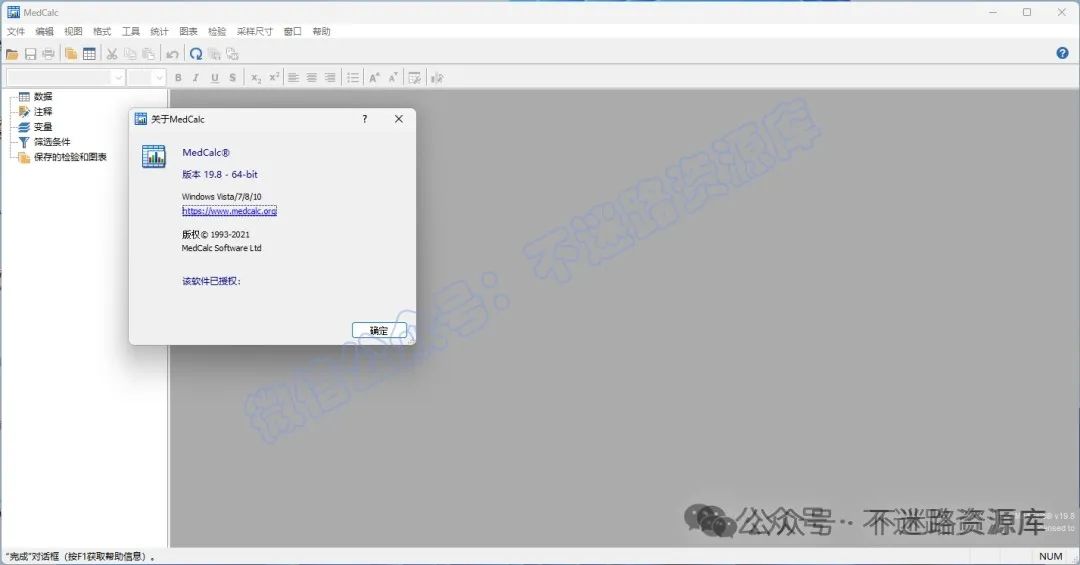Screen dimensions: 1080x565
Task: Toggle bold formatting
Action: (178, 78)
